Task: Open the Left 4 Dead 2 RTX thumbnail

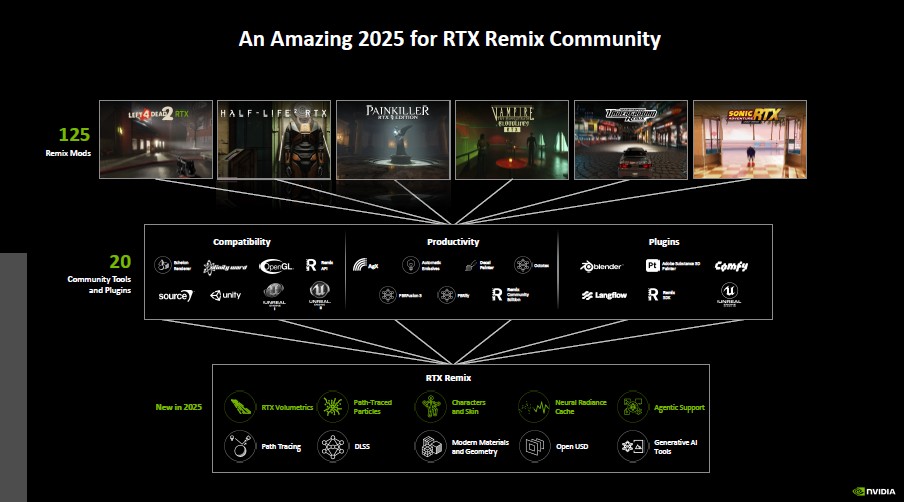Action: (156, 139)
